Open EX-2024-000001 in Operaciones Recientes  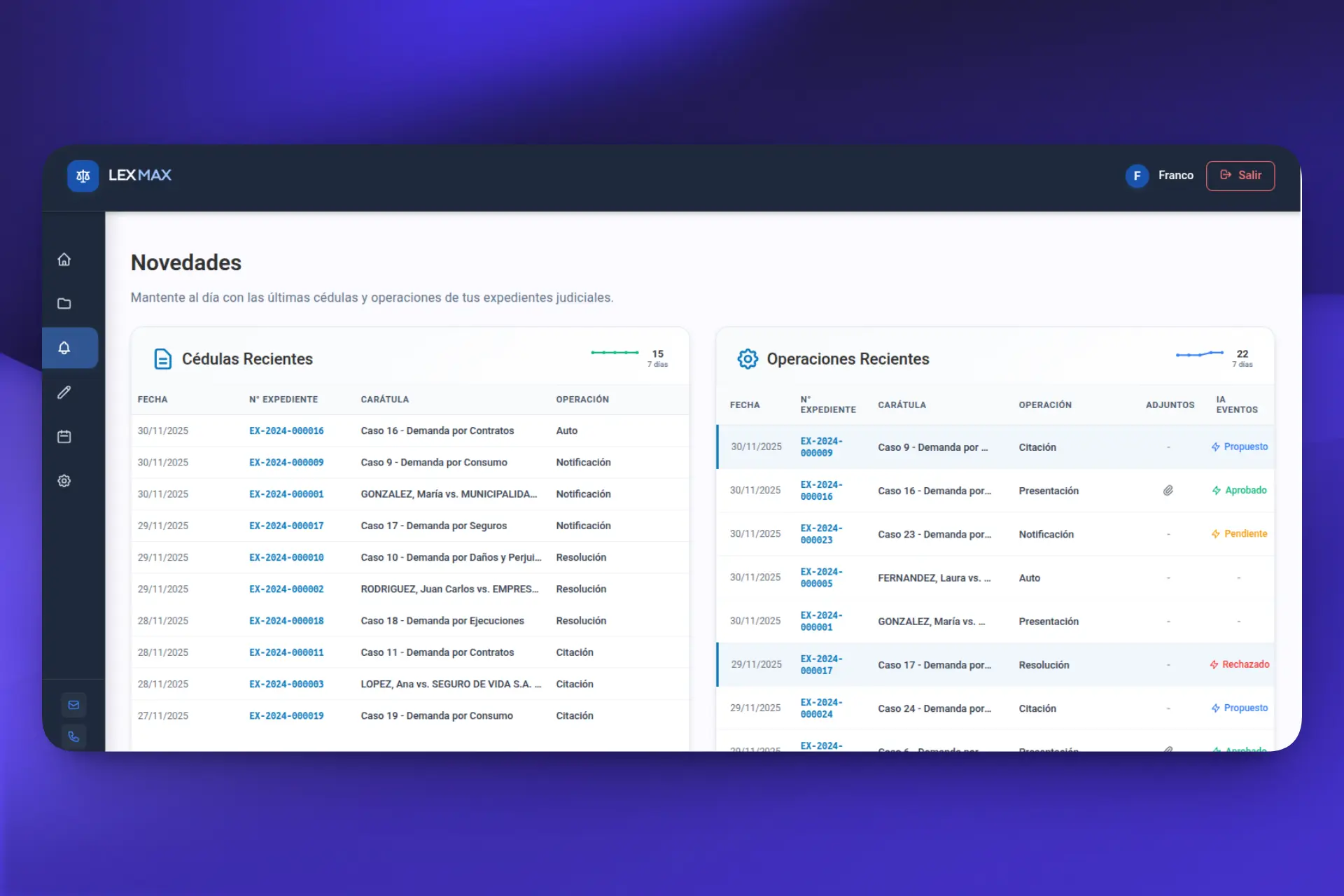822,622
